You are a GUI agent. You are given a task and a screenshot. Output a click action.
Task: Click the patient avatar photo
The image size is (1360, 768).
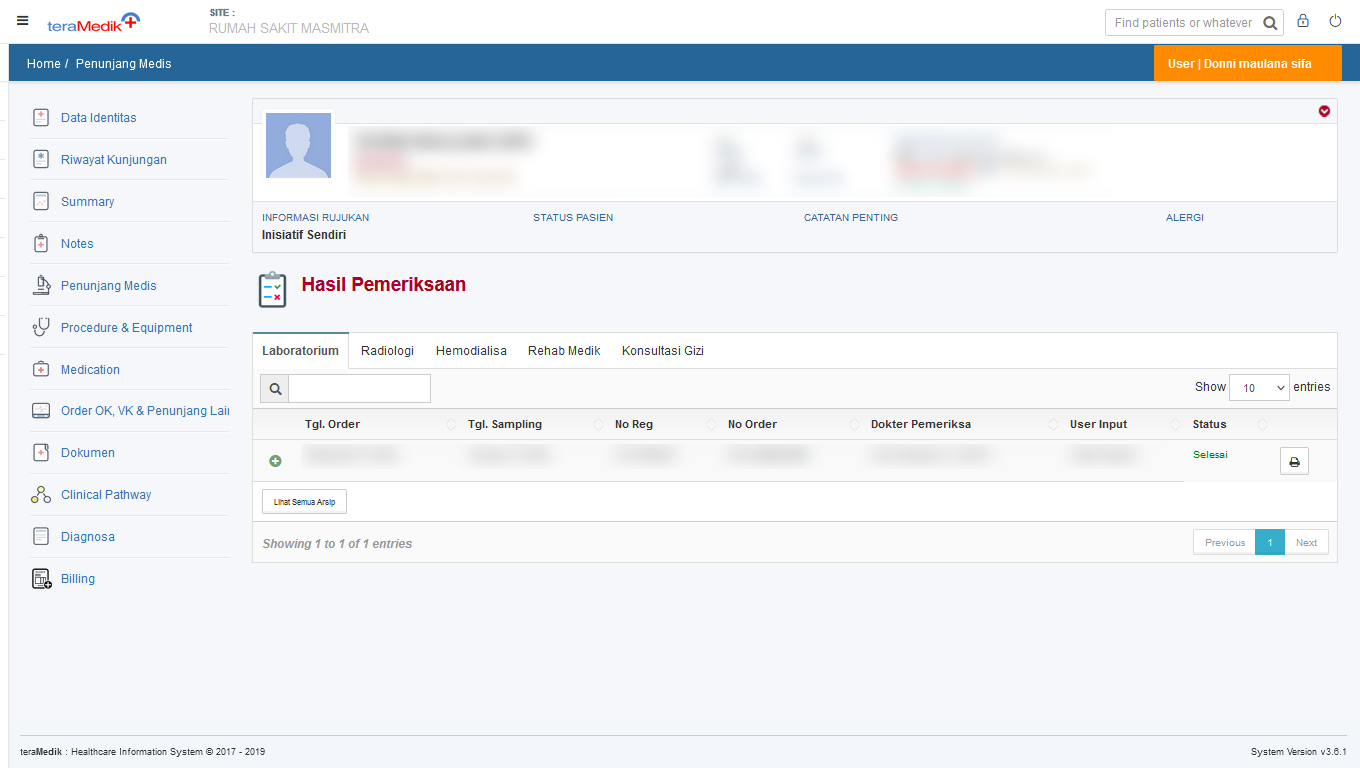299,145
